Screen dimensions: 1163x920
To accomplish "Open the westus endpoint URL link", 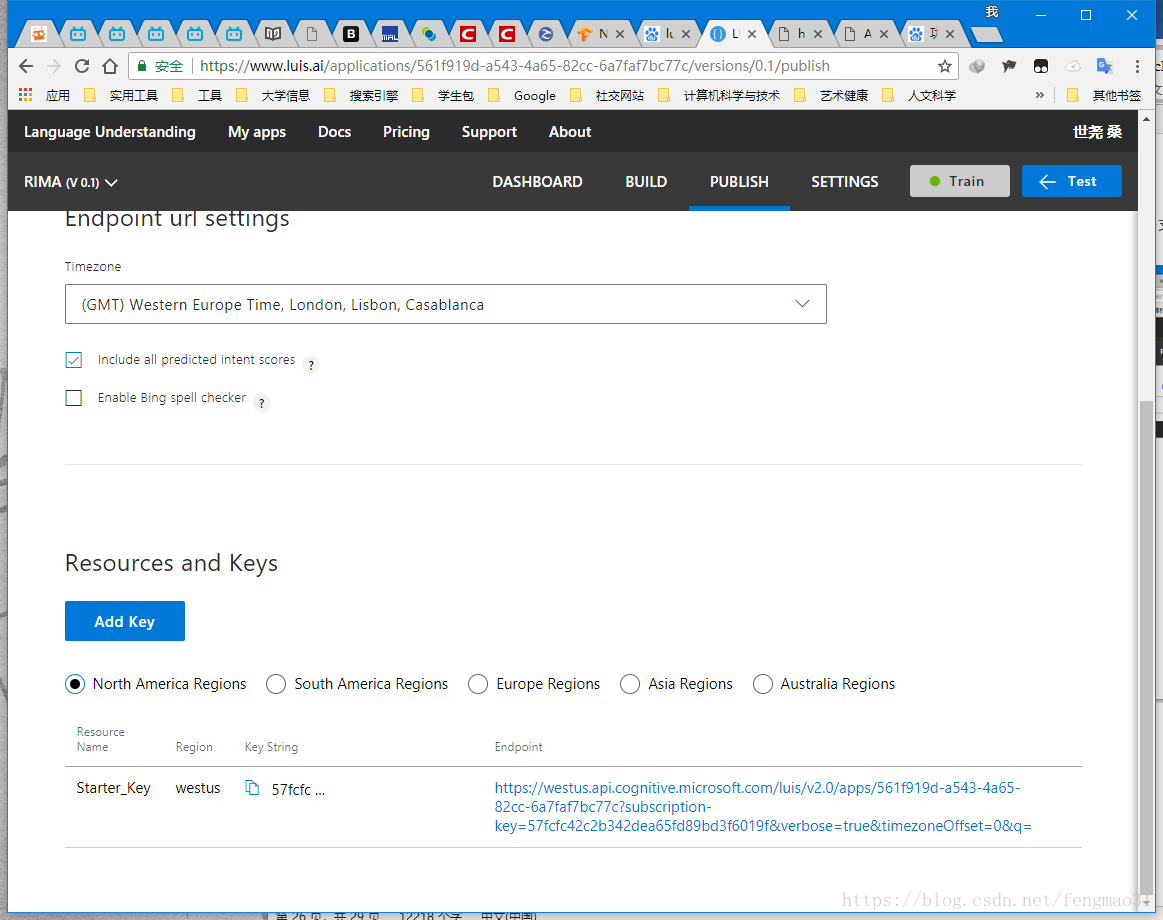I will coord(762,806).
